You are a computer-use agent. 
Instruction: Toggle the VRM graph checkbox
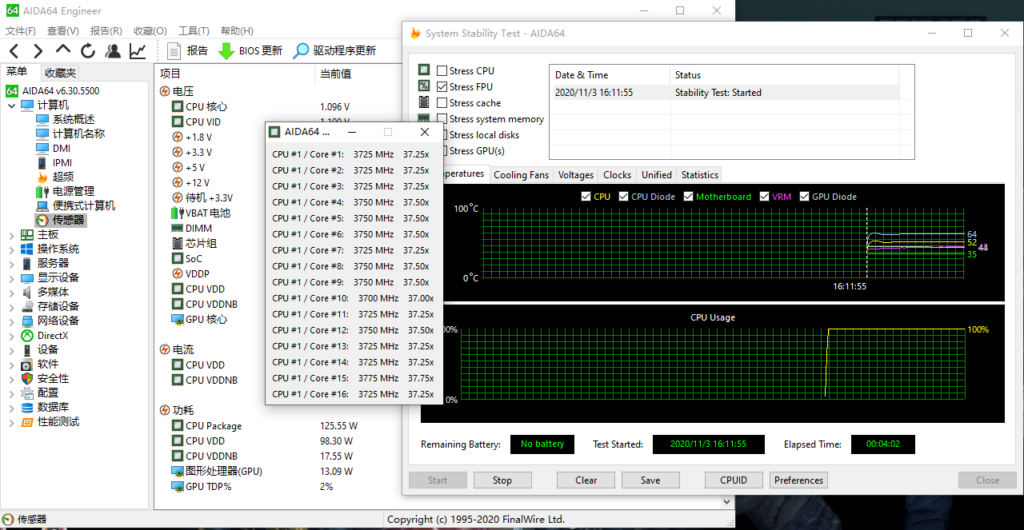pyautogui.click(x=763, y=196)
